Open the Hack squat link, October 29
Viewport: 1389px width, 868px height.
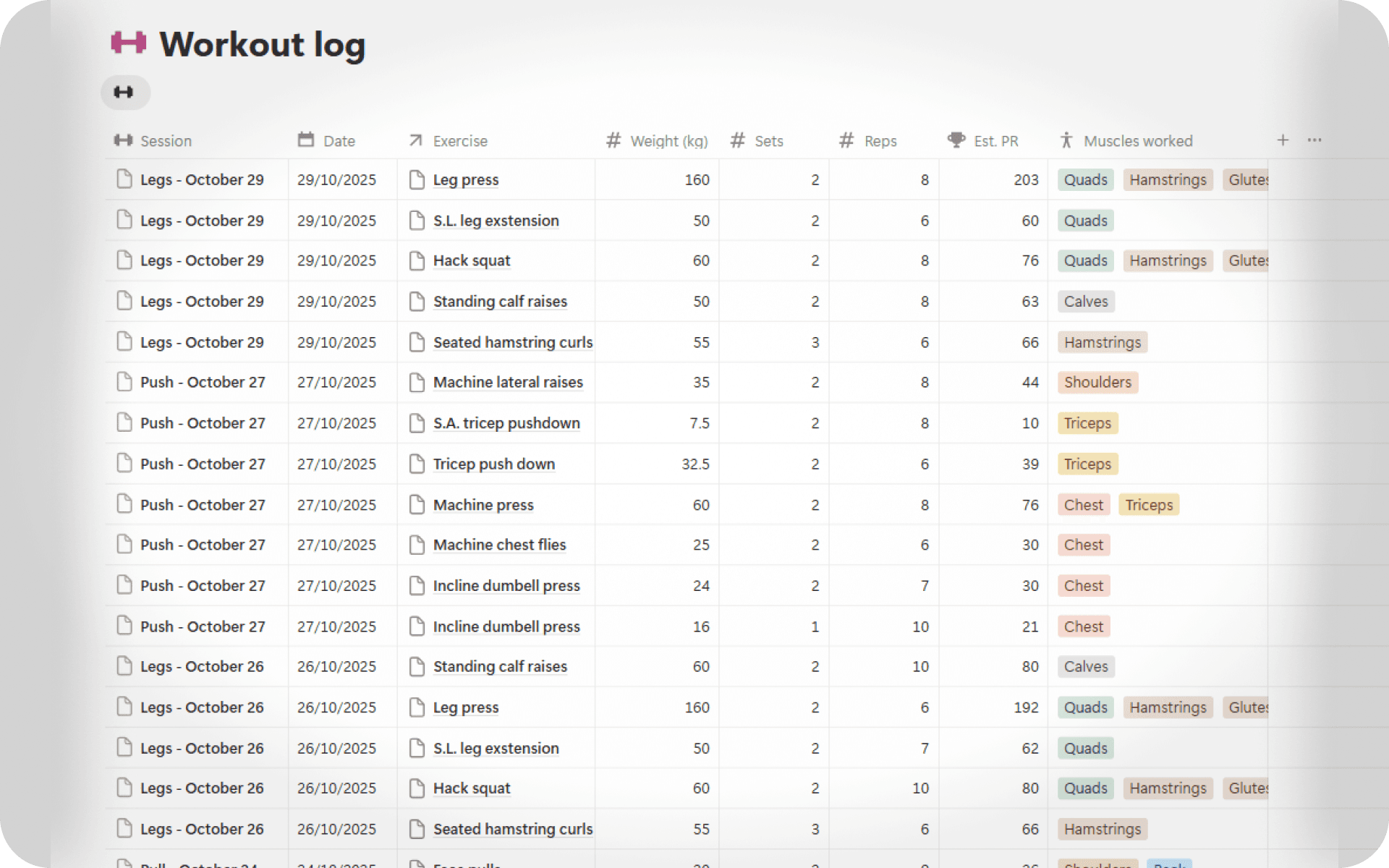click(x=472, y=261)
